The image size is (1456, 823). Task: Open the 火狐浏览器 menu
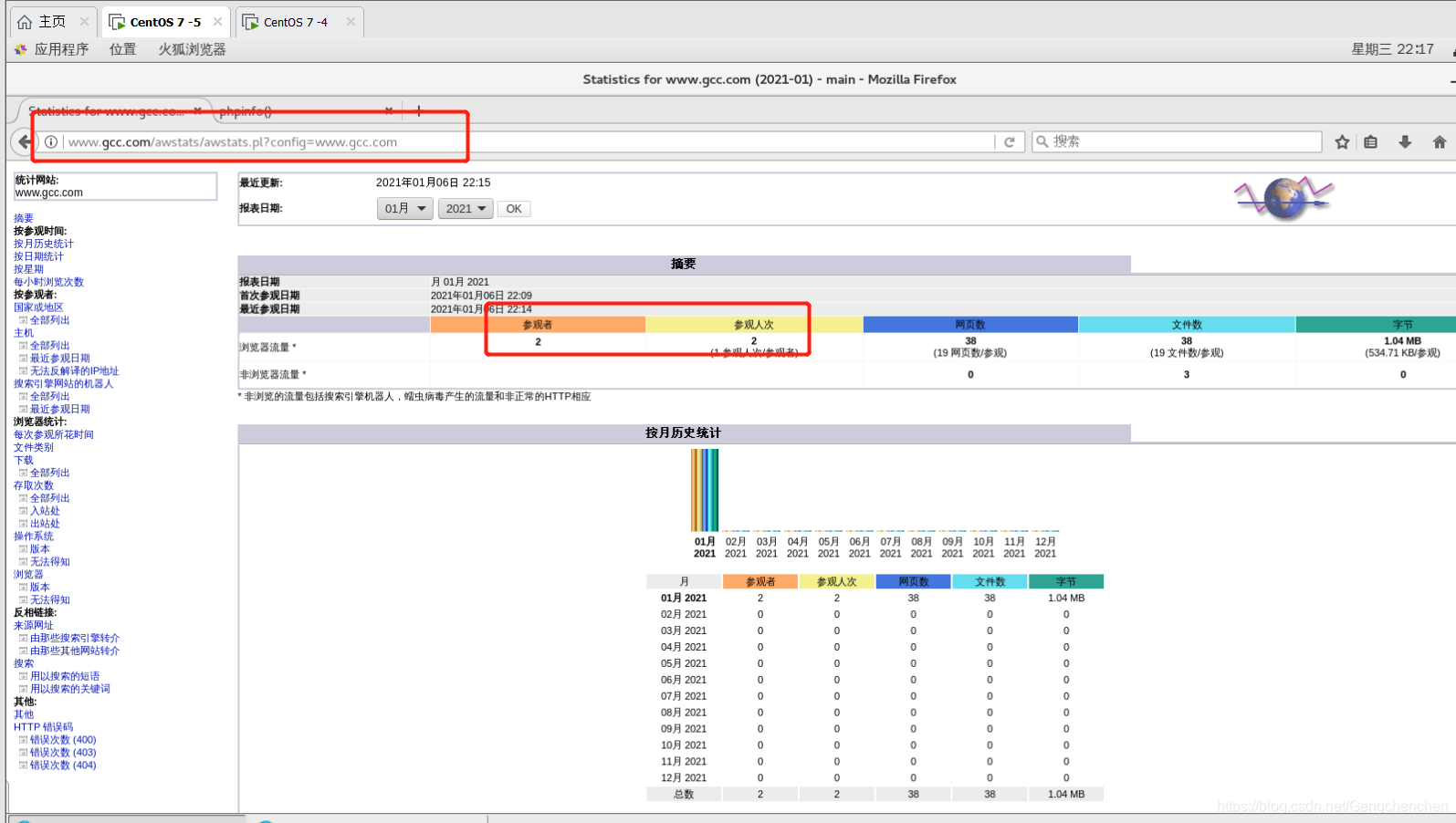pos(192,49)
